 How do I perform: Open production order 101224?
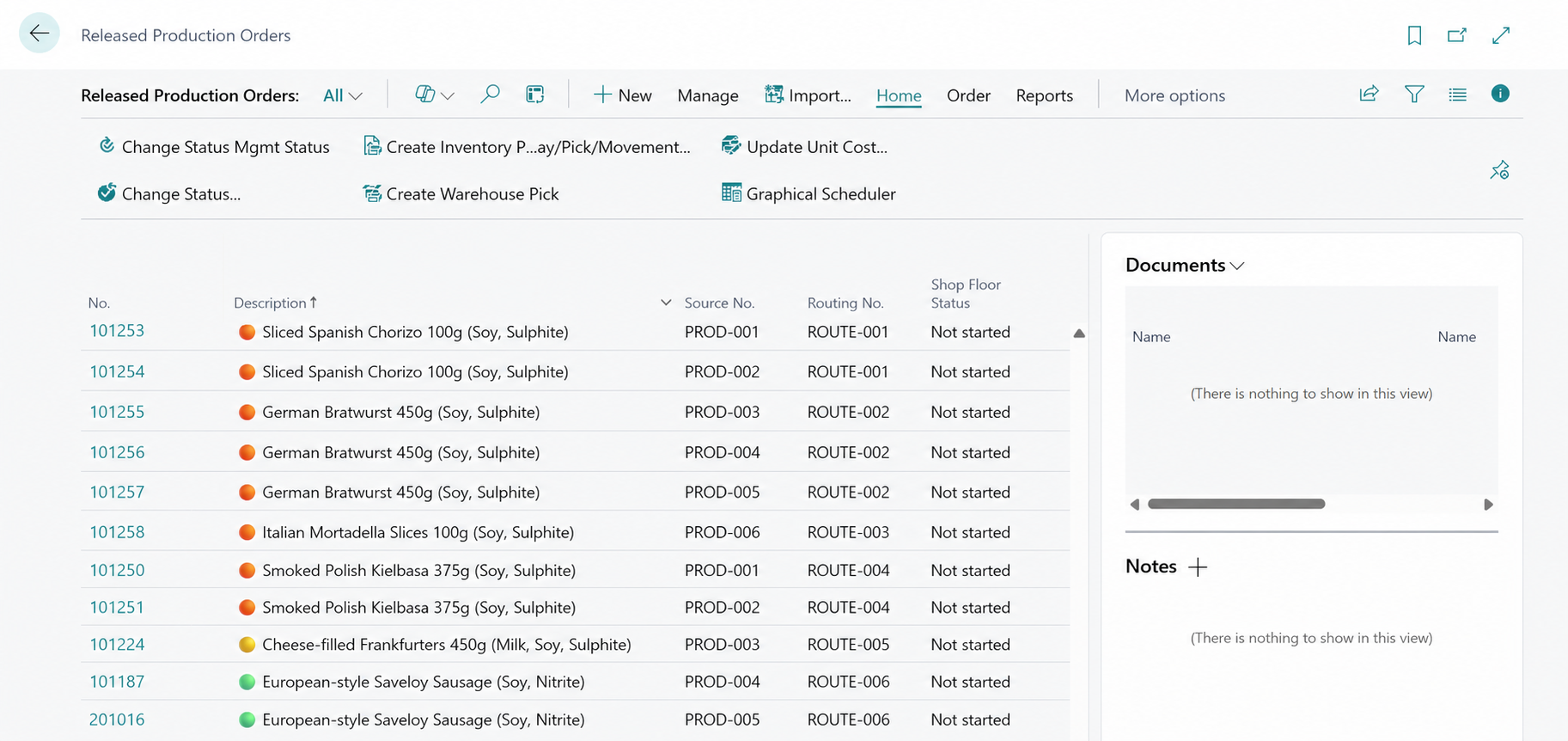pos(117,645)
